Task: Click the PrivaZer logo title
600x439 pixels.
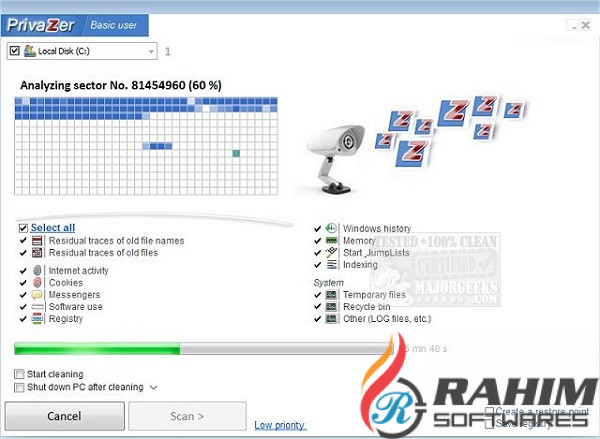Action: coord(40,25)
